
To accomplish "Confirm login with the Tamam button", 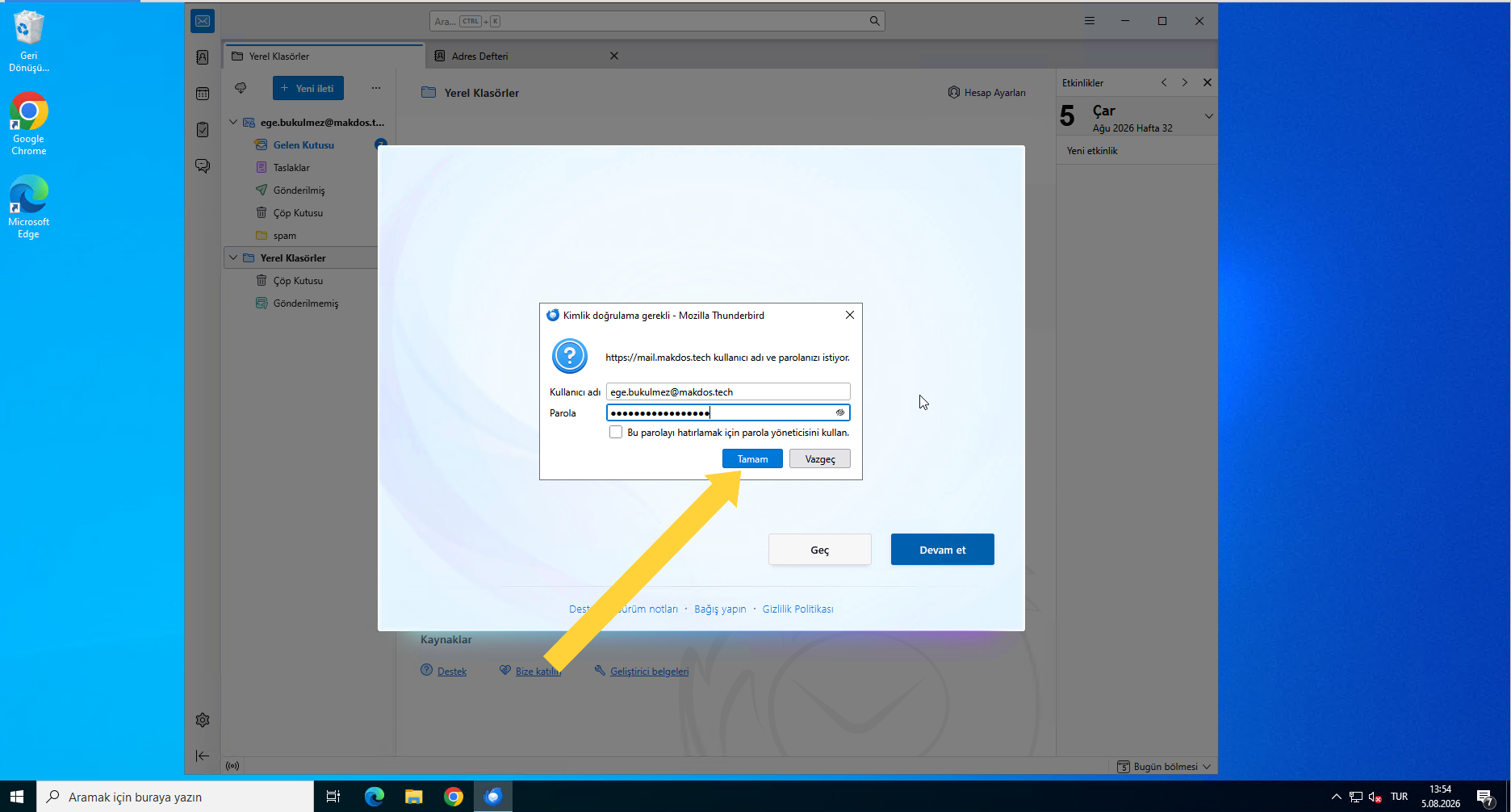I will 752,459.
